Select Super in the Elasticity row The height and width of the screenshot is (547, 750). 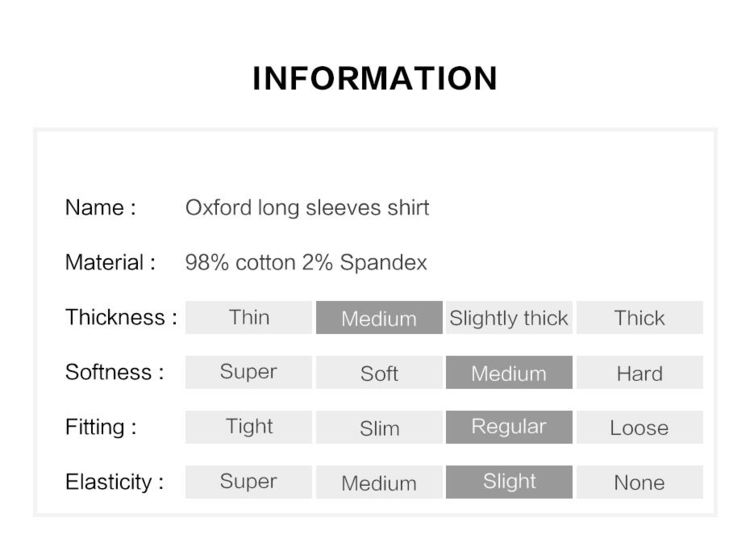click(x=249, y=482)
